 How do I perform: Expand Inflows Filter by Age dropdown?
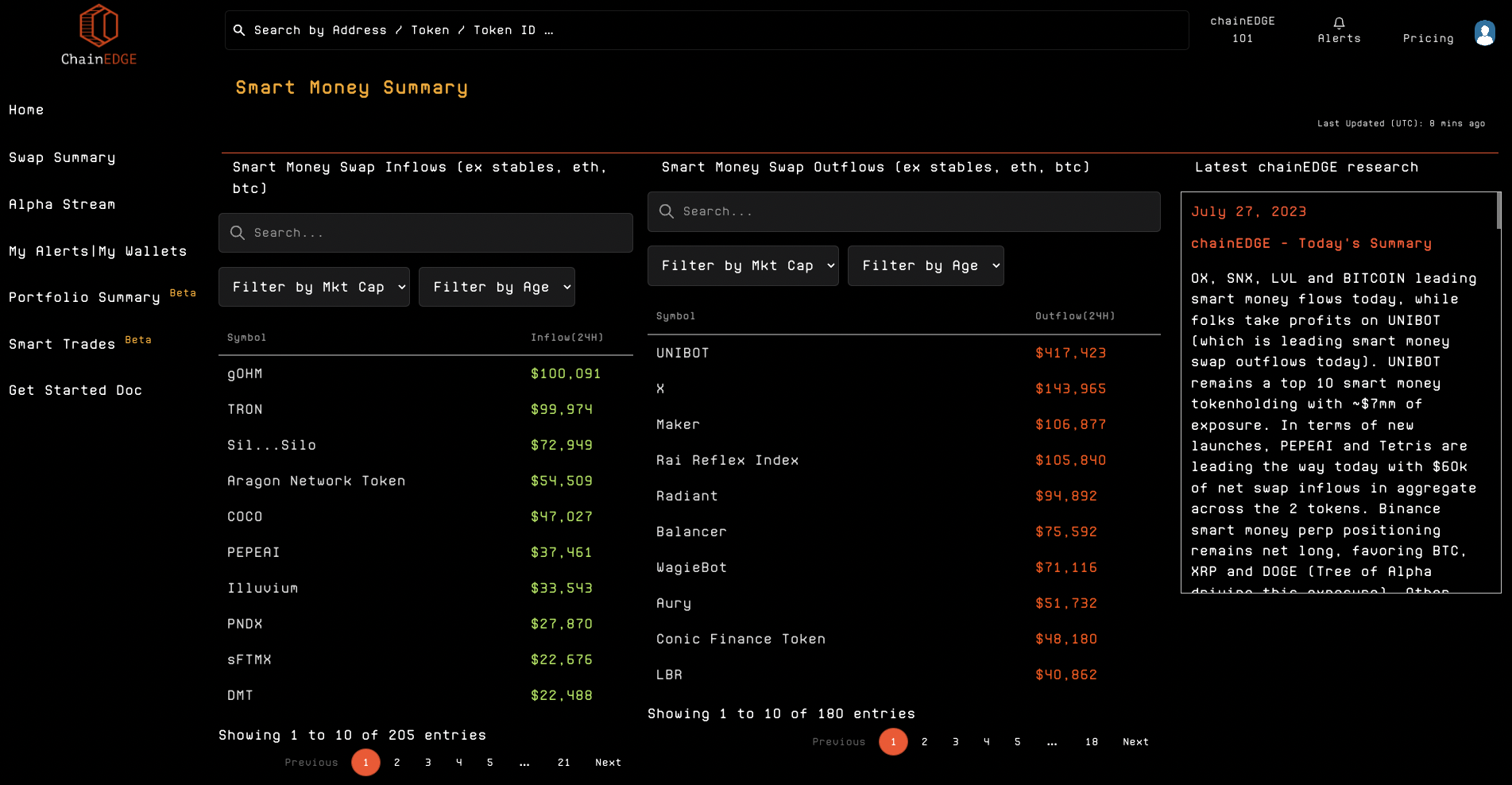click(497, 287)
